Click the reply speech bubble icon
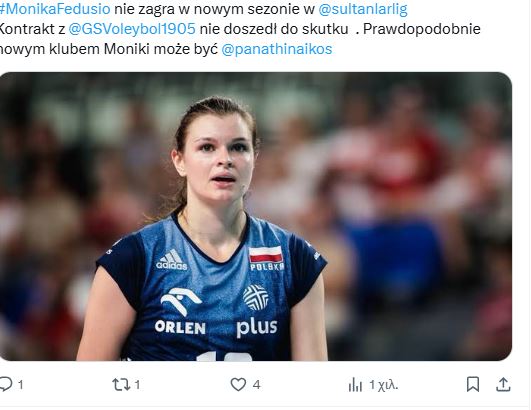This screenshot has width=531, height=410. (x=6, y=384)
